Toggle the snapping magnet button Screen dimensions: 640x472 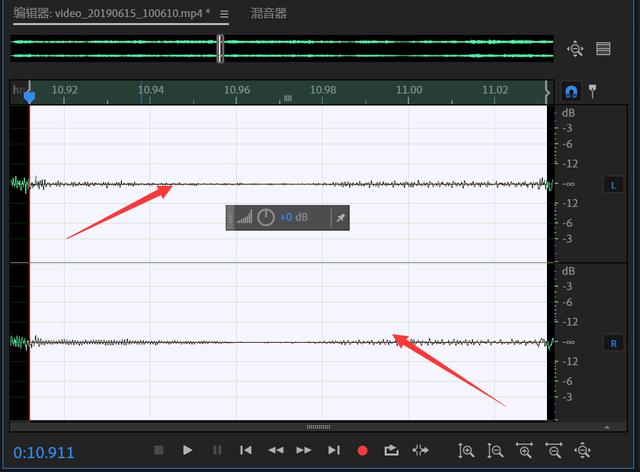[571, 91]
